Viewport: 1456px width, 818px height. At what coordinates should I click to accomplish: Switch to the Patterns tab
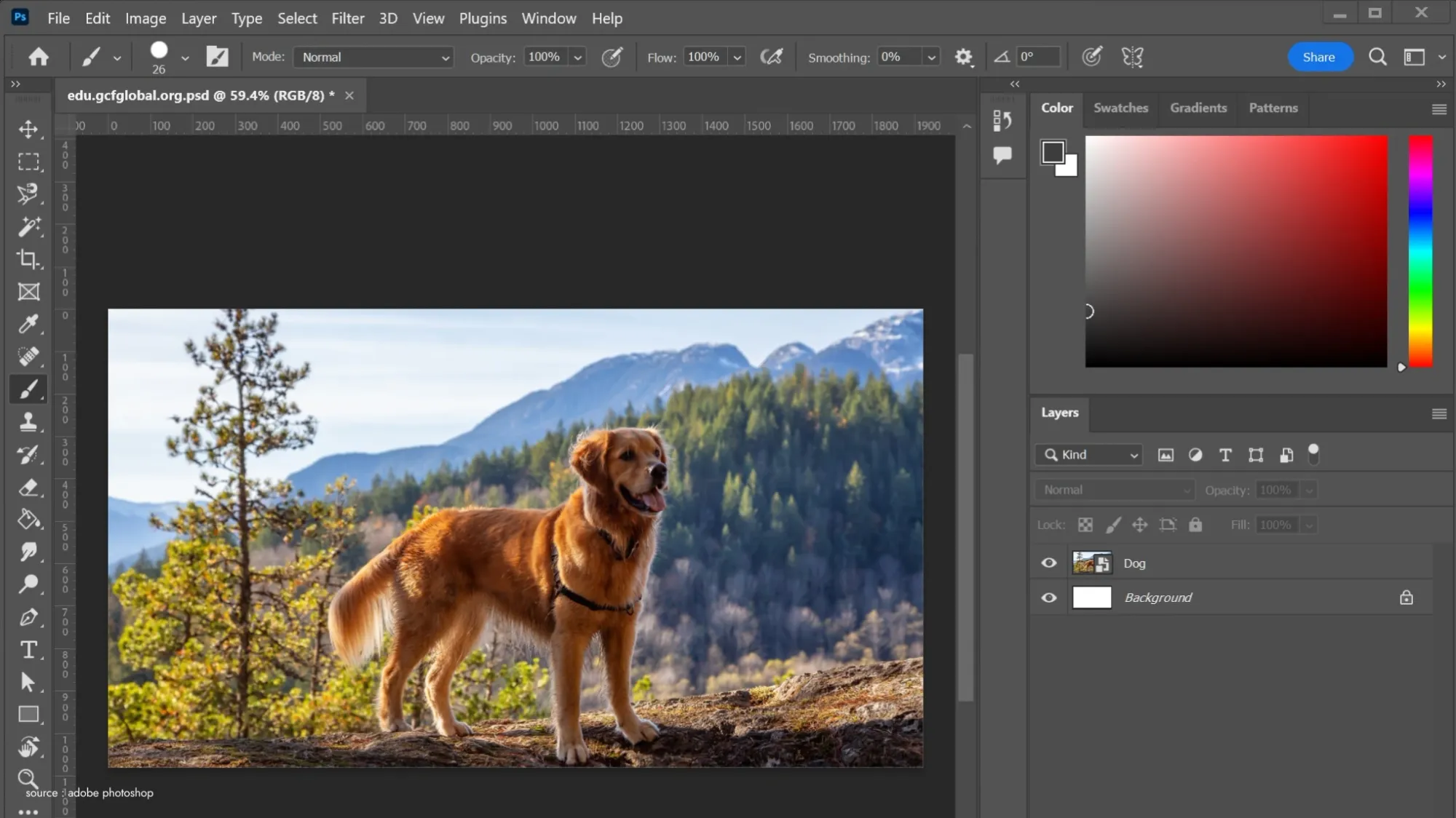coord(1273,108)
